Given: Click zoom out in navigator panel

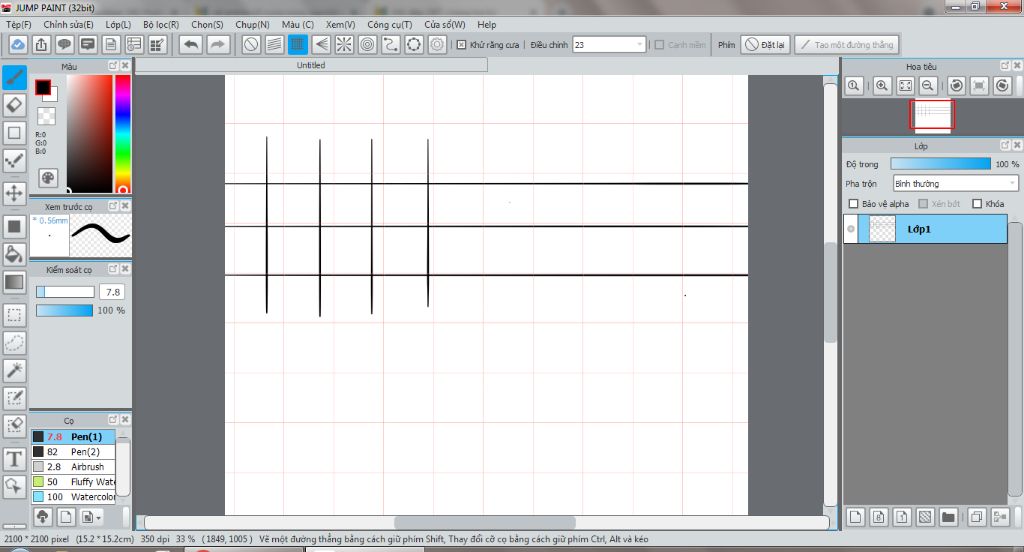Looking at the screenshot, I should [927, 86].
